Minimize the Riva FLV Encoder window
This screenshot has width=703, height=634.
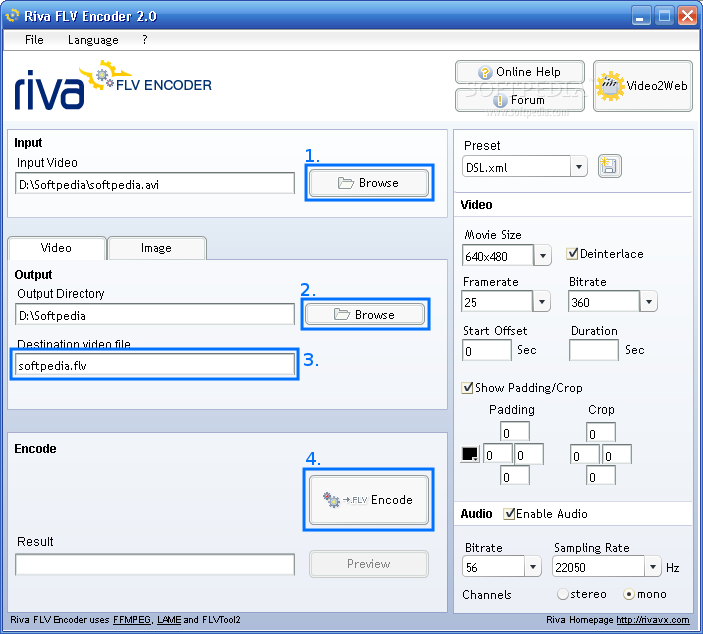coord(641,16)
